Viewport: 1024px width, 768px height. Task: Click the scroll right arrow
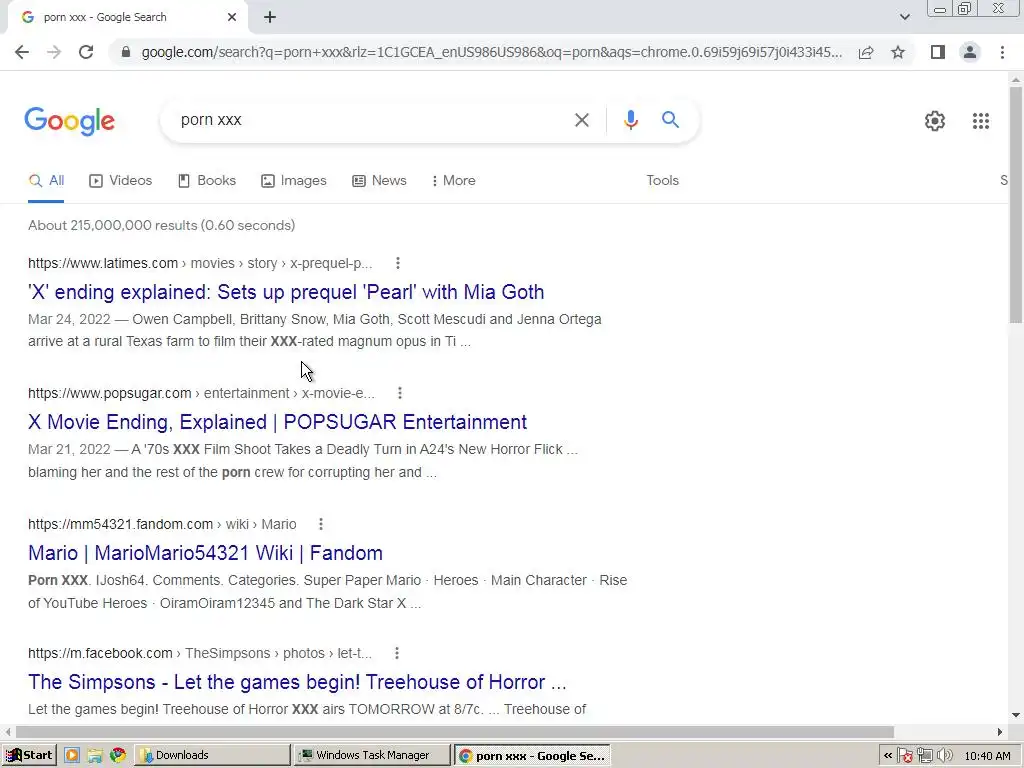(1000, 732)
